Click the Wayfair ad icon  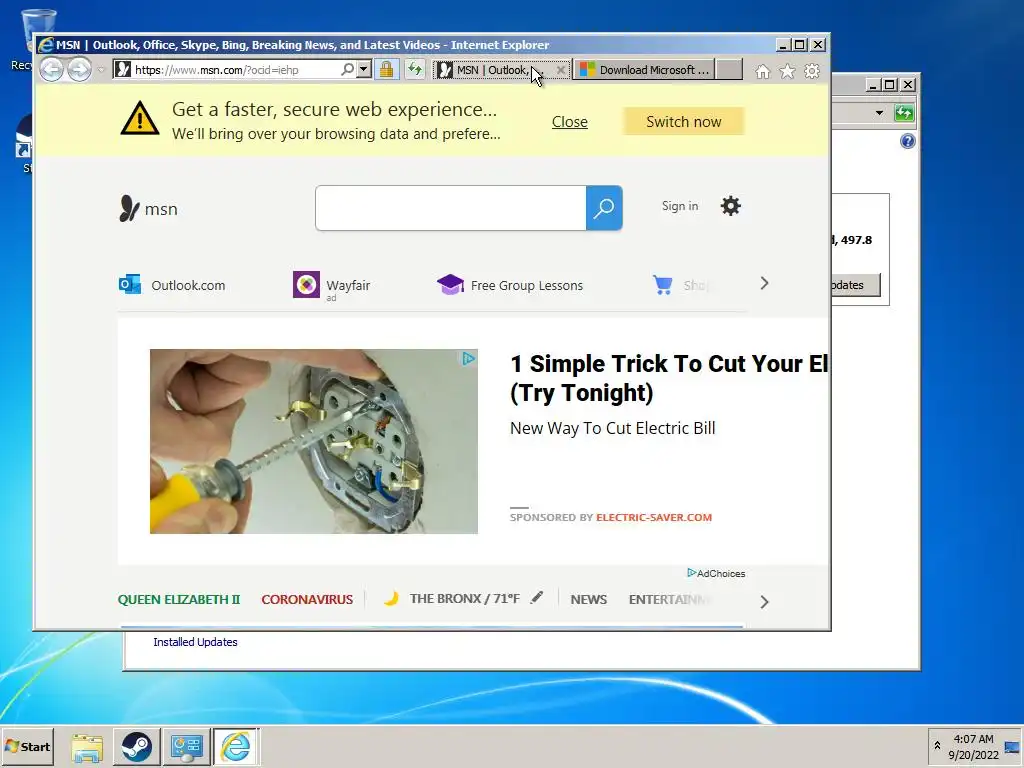click(x=306, y=284)
